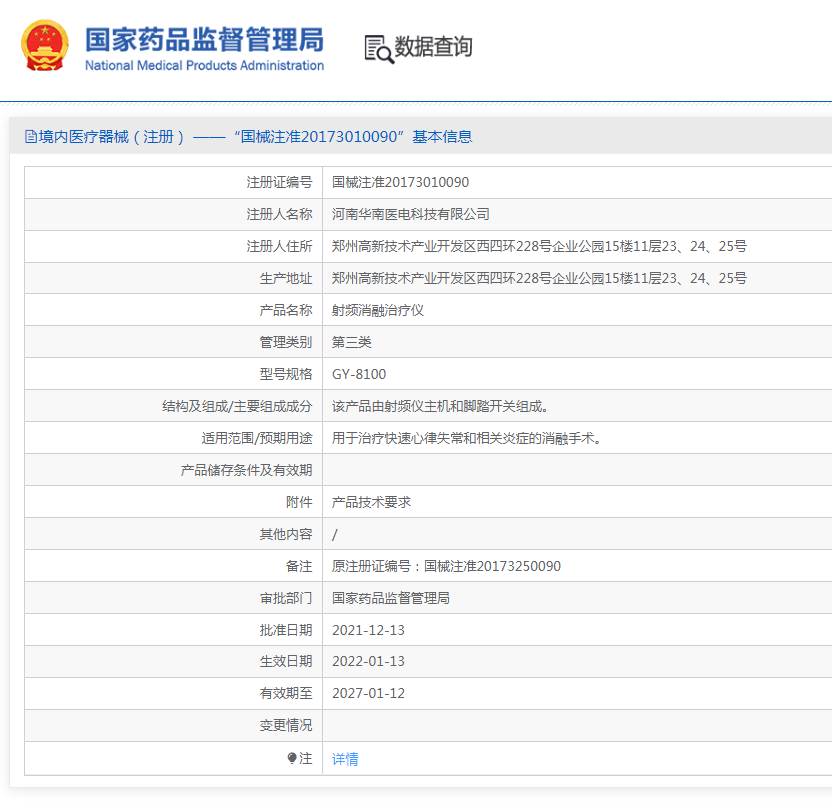Click the 产品名称 label
This screenshot has height=811, width=832.
pos(285,310)
